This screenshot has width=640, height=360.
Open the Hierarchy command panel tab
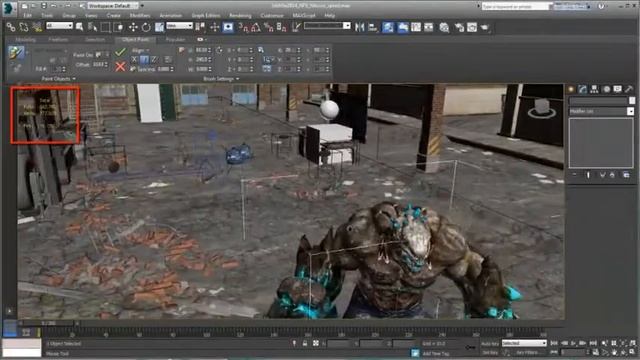coord(594,89)
